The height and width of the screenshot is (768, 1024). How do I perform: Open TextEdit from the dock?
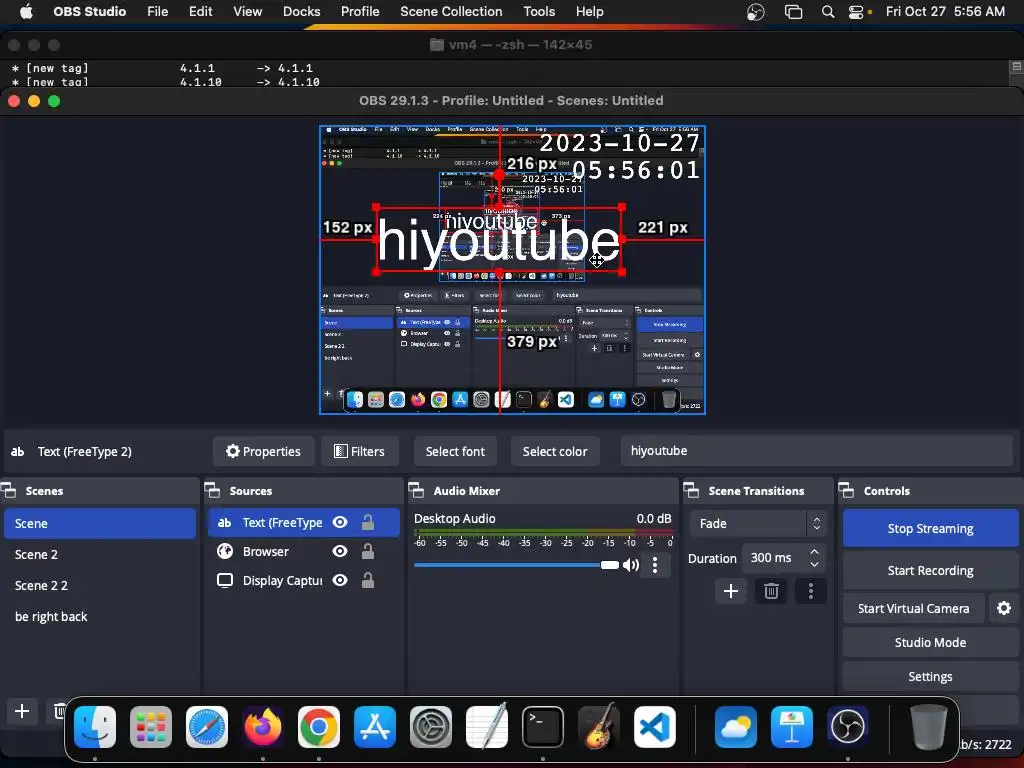(x=487, y=727)
